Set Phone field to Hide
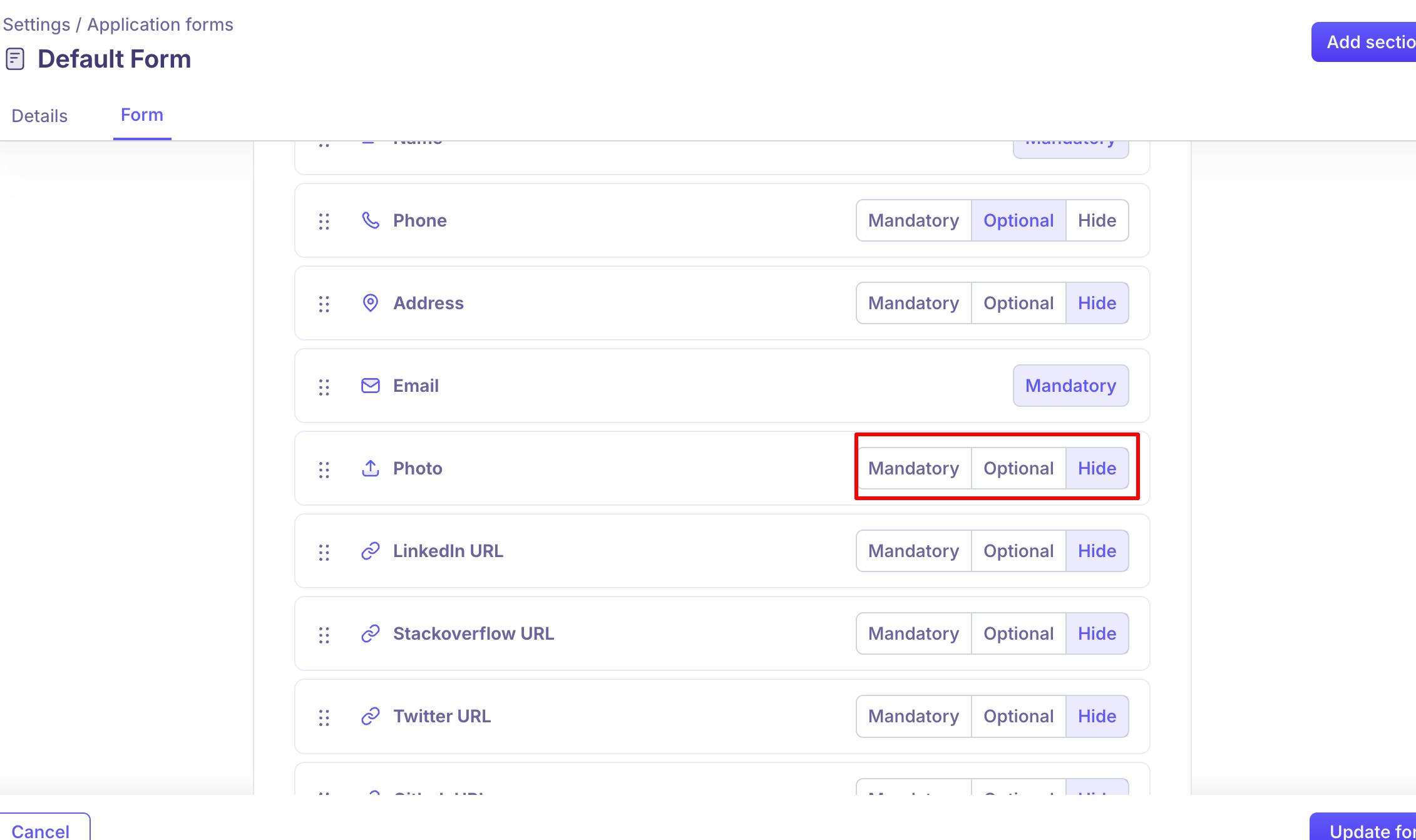This screenshot has width=1416, height=840. click(1097, 220)
